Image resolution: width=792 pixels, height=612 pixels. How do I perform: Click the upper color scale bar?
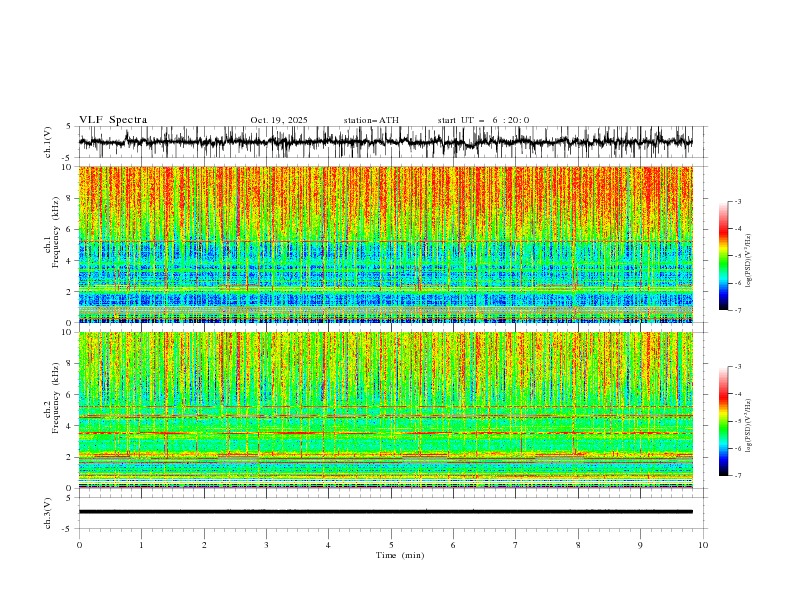tap(724, 256)
